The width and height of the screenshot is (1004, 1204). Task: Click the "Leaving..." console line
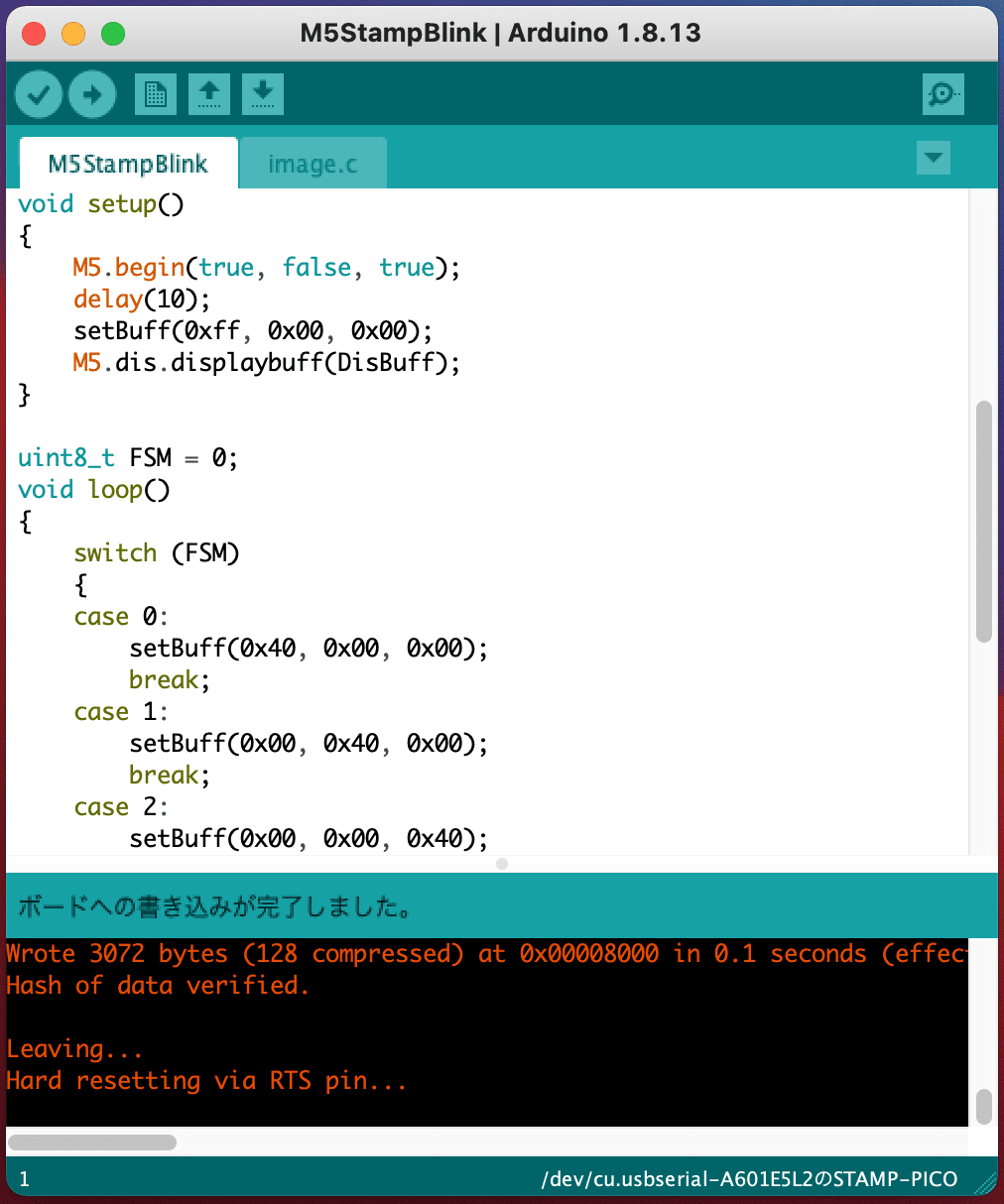click(74, 1049)
